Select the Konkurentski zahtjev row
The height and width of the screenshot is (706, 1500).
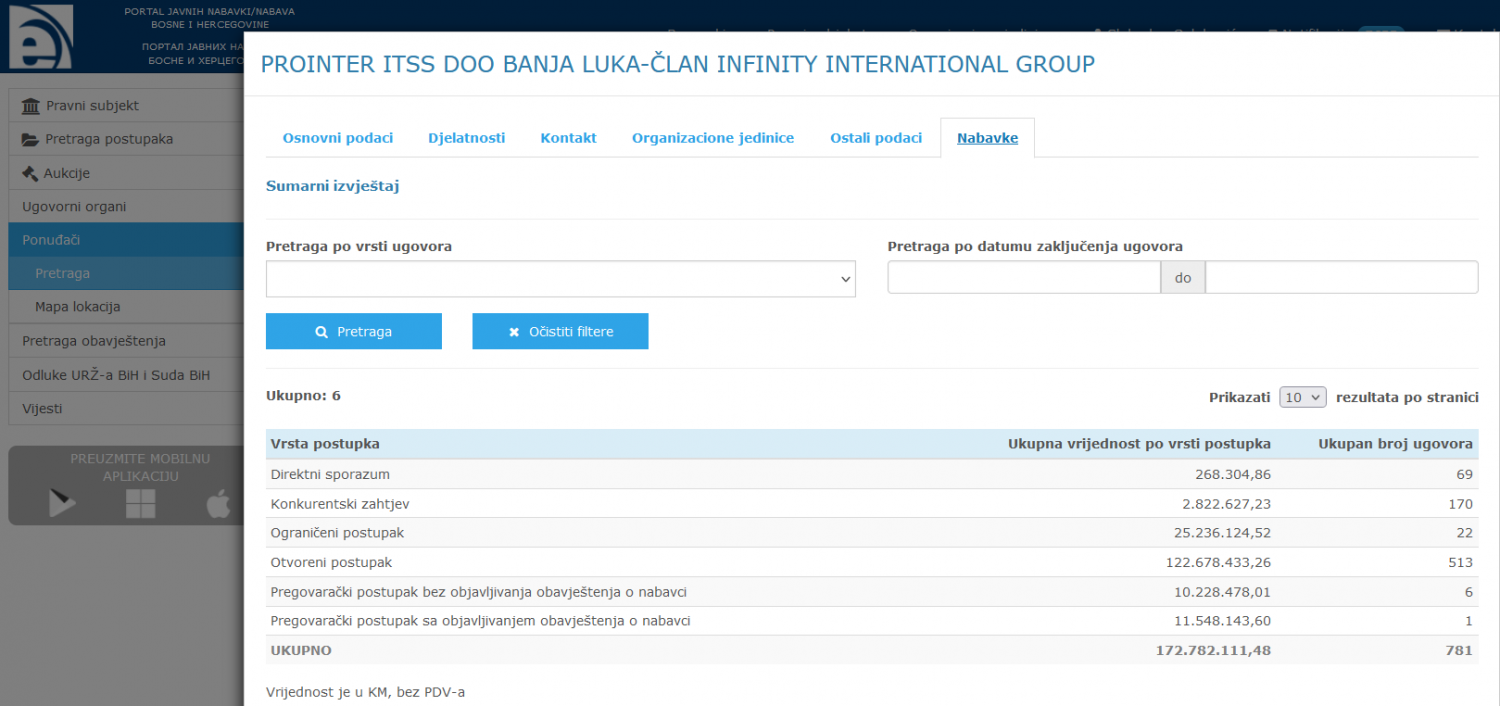pyautogui.click(x=872, y=504)
